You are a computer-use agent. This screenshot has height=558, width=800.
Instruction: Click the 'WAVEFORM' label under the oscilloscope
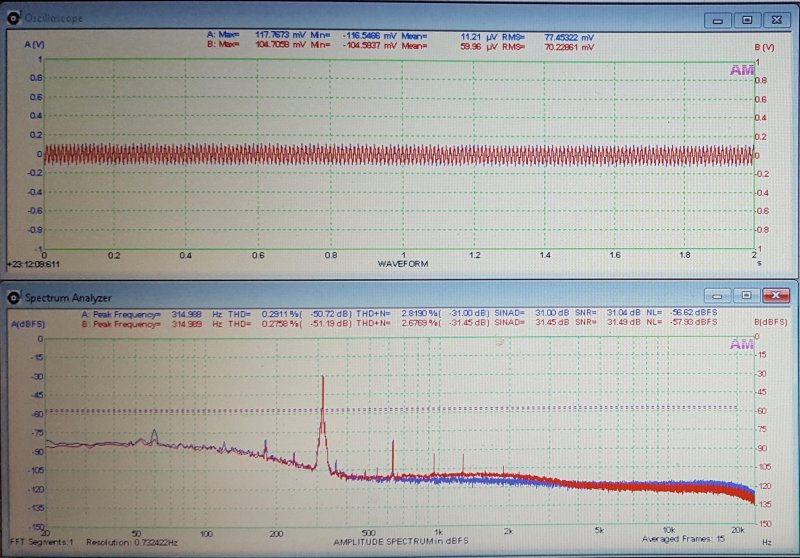(x=403, y=264)
